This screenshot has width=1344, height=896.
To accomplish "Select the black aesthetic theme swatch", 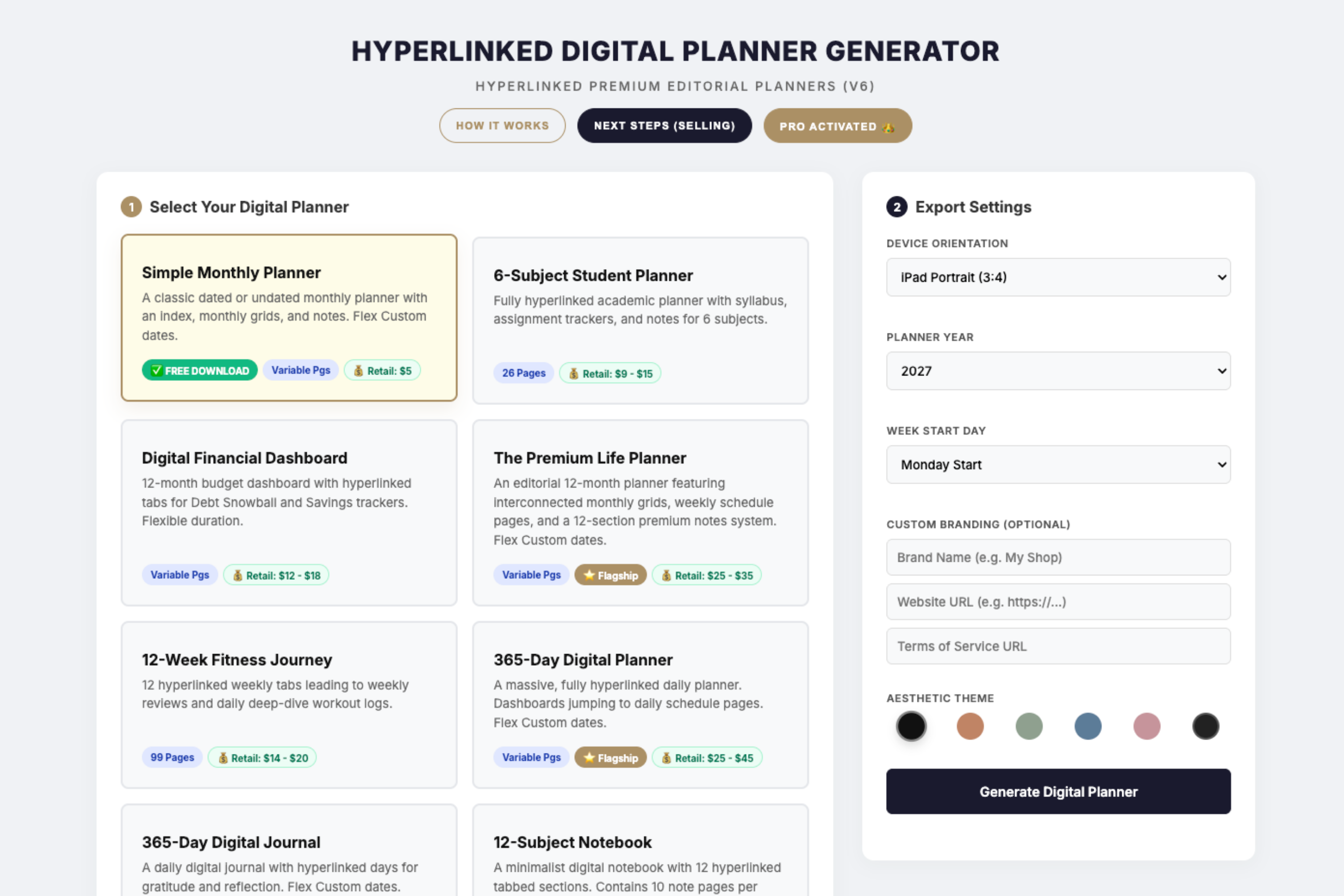I will (x=911, y=726).
